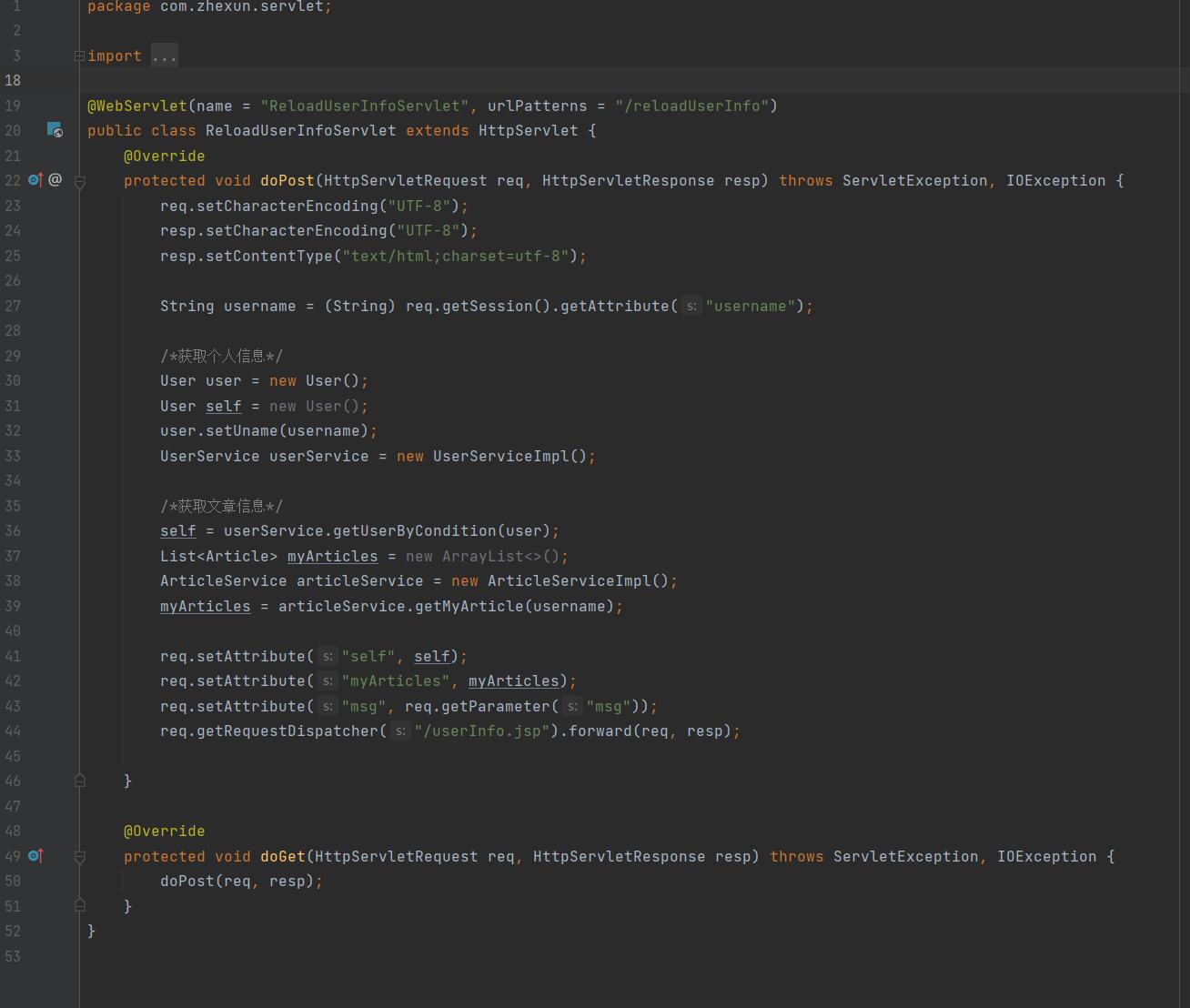The image size is (1190, 1008).
Task: Click the "self" string in setAttribute
Action: click(368, 656)
